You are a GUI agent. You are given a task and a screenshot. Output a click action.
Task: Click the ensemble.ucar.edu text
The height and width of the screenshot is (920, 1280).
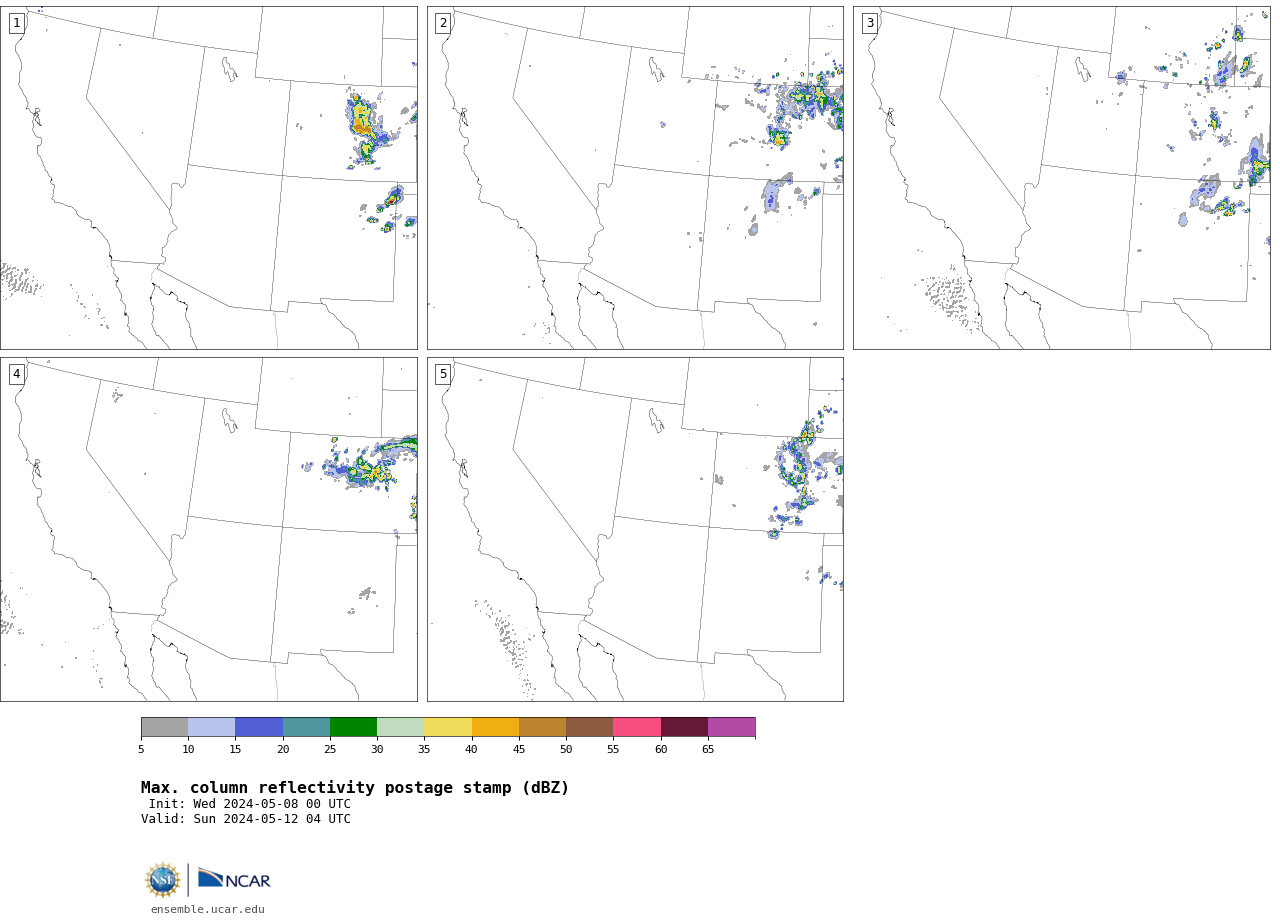pos(208,909)
